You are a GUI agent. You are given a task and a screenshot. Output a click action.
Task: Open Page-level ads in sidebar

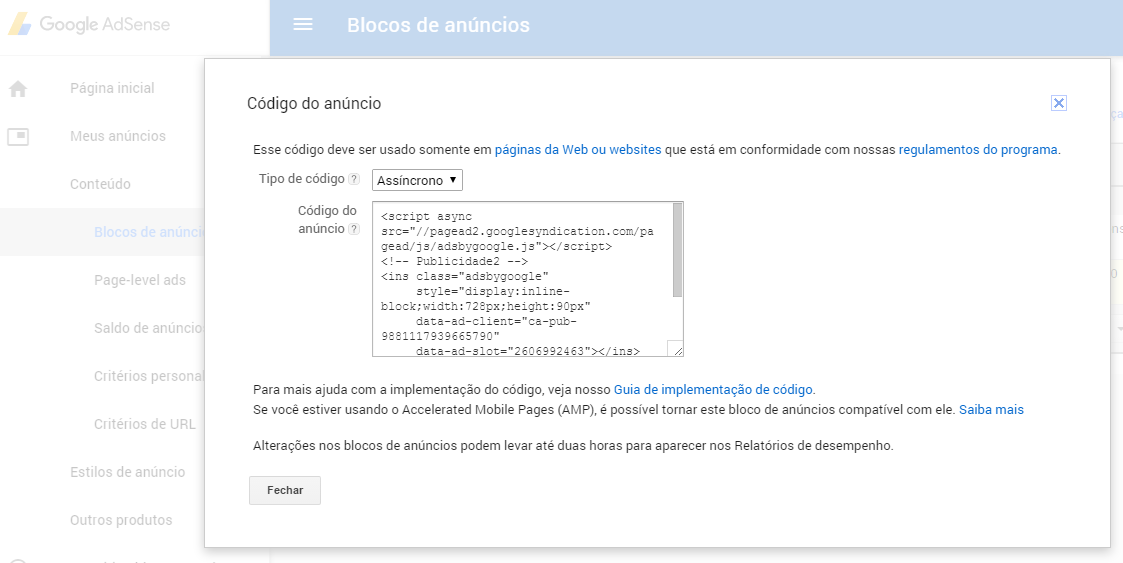coord(140,280)
